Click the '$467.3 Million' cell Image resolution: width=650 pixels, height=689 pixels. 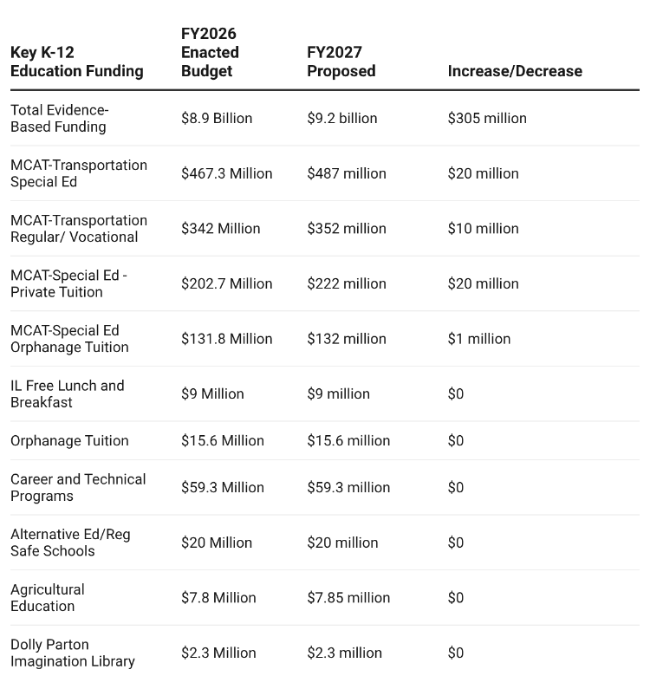[227, 173]
